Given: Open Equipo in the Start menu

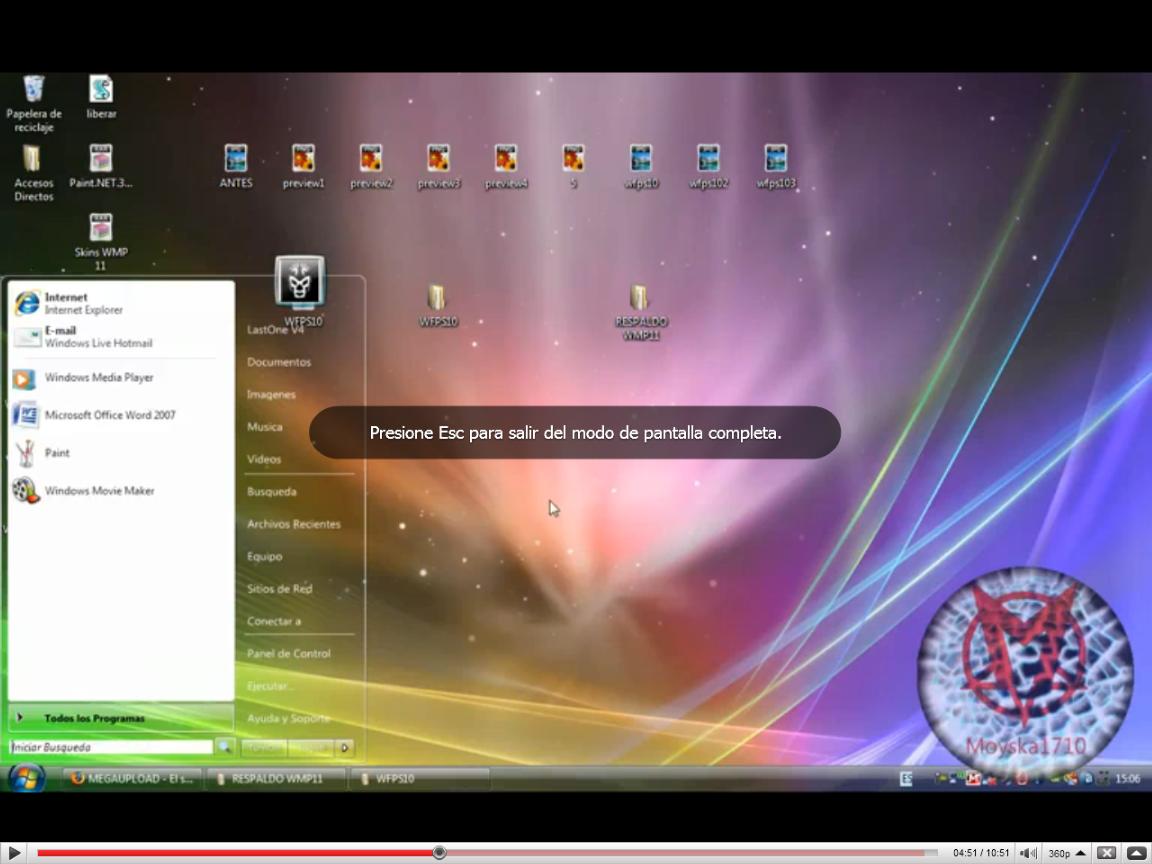Looking at the screenshot, I should pos(264,556).
